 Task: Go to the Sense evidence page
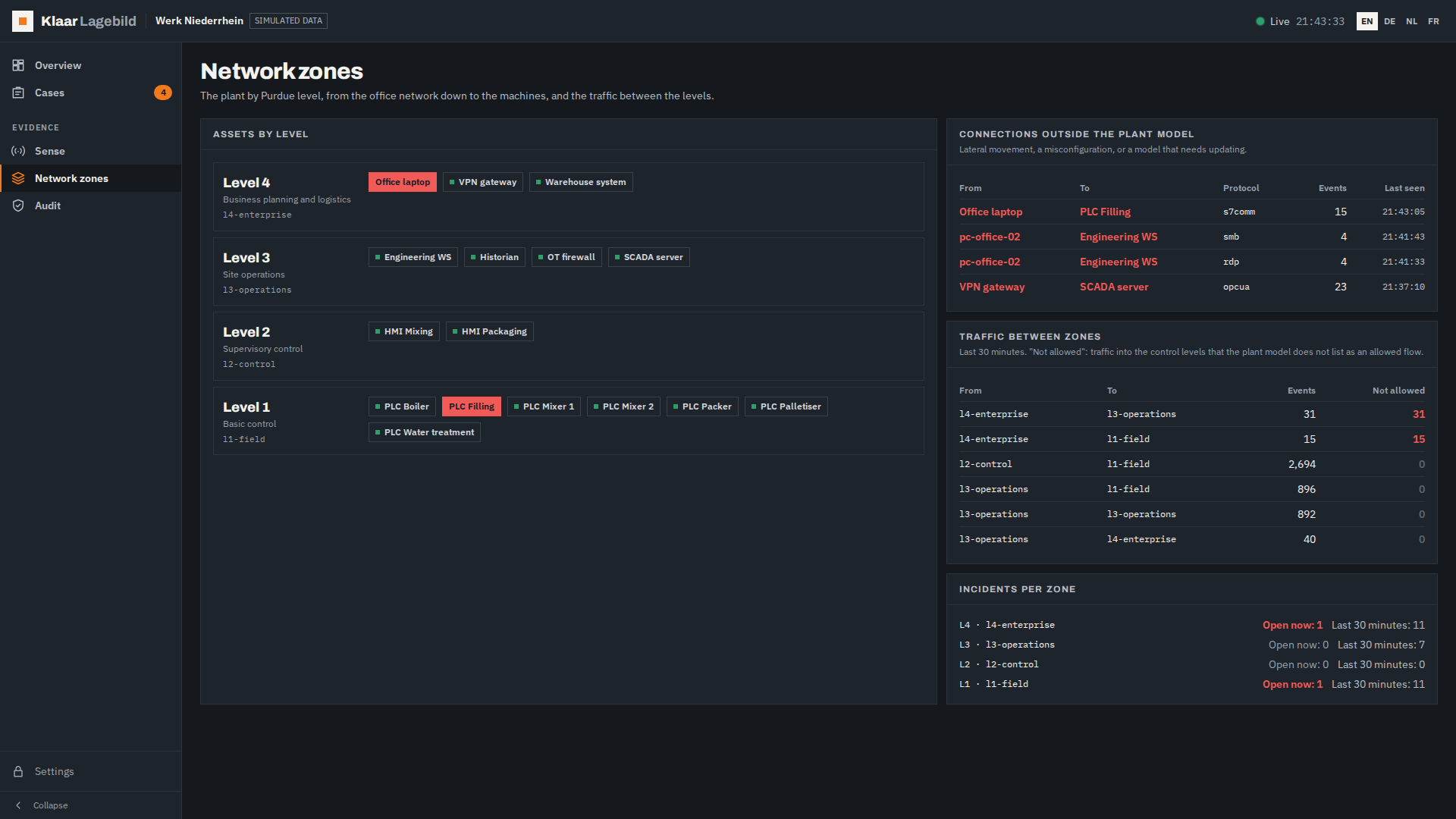point(91,151)
